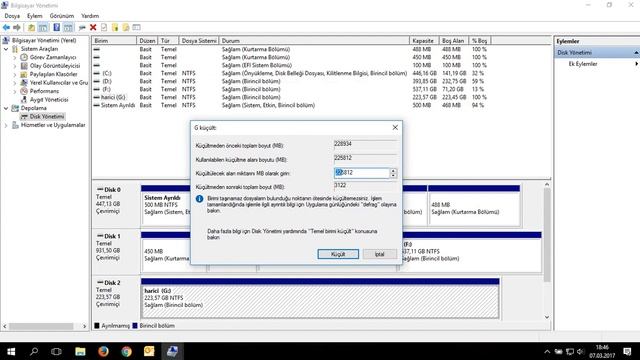Image resolution: width=640 pixels, height=360 pixels.
Task: Click the blue Help question mark icon
Action: click(x=57, y=27)
